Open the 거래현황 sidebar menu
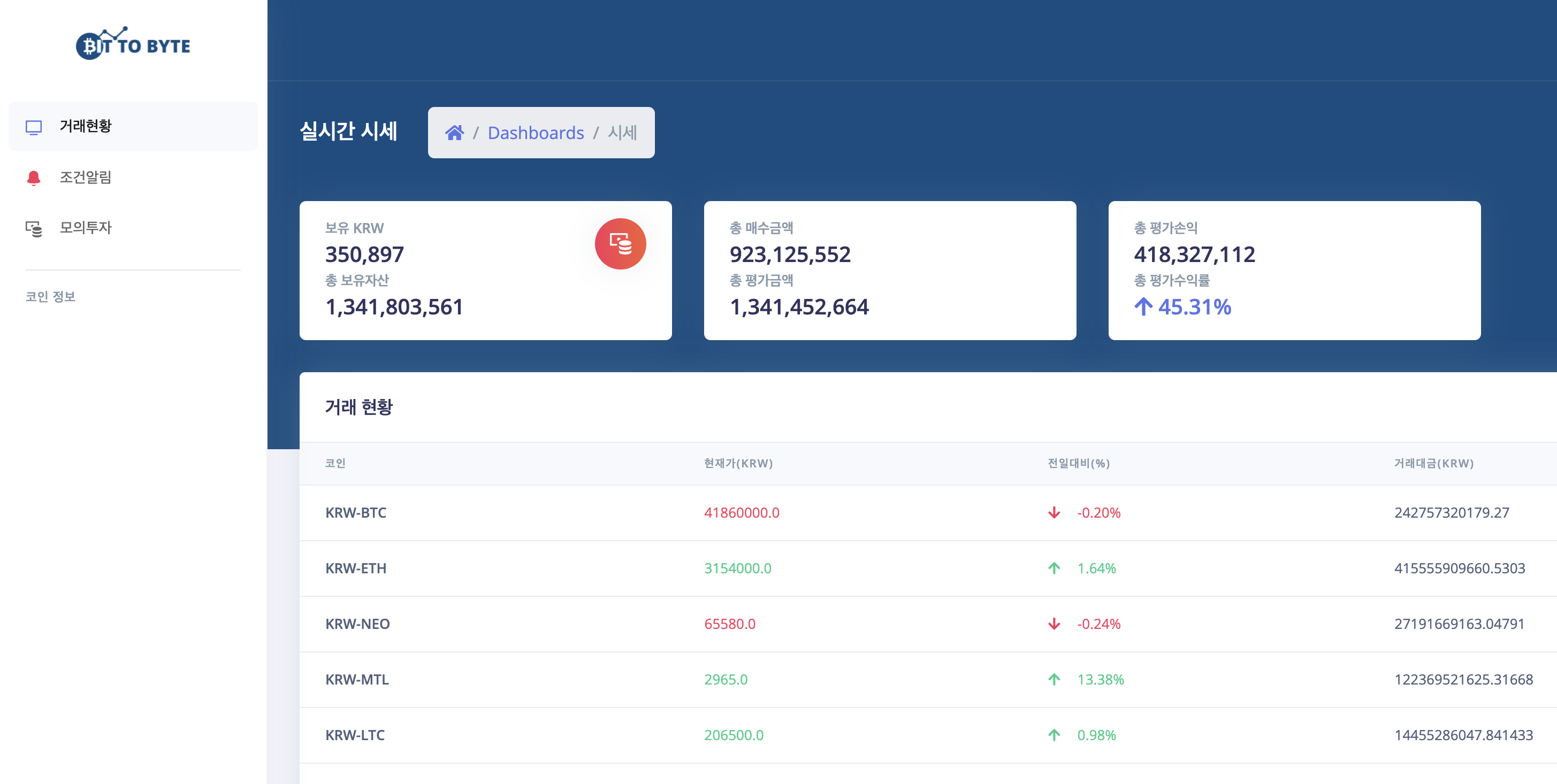Screen dimensions: 1557x784 click(86, 126)
